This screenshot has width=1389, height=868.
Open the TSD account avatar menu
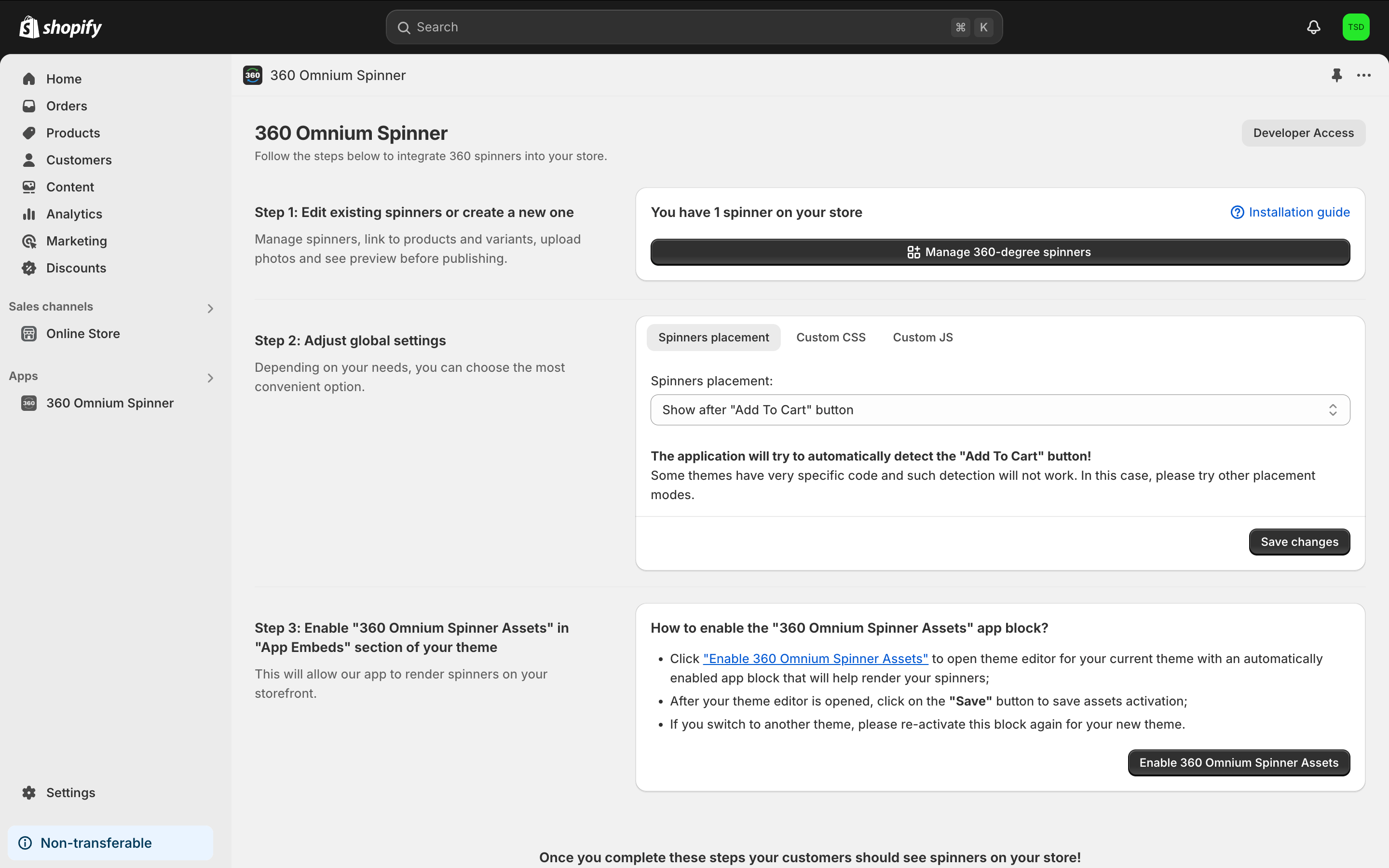pos(1356,27)
